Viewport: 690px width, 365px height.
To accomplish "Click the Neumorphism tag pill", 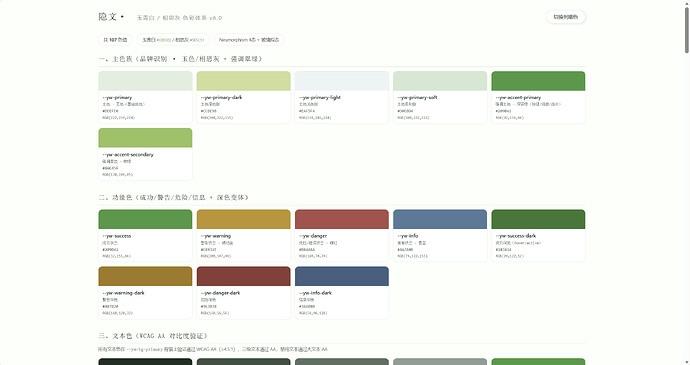I will pos(249,40).
